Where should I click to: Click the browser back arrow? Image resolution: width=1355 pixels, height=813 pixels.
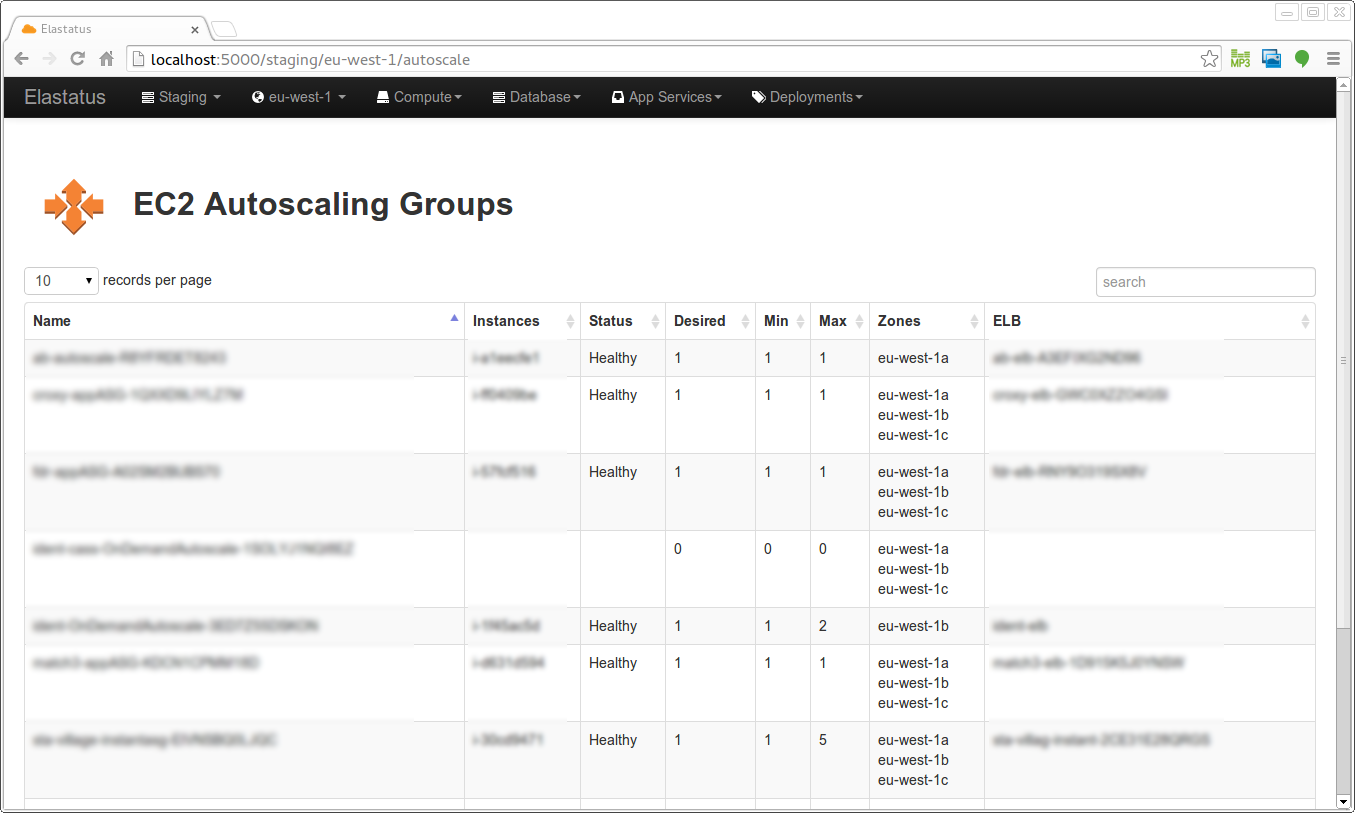21,59
